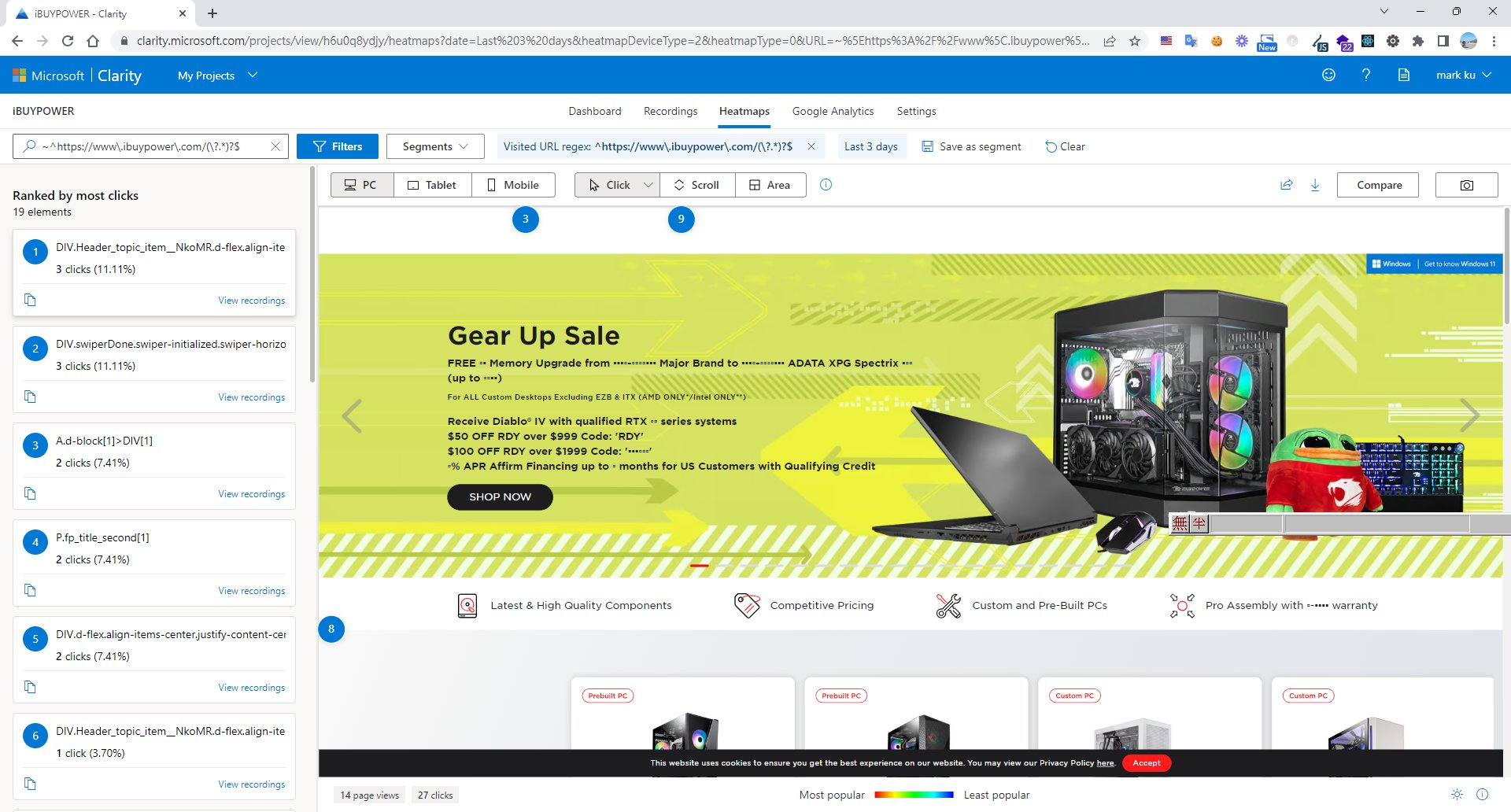Copy selector for ranked element 1
1511x812 pixels.
[x=30, y=300]
